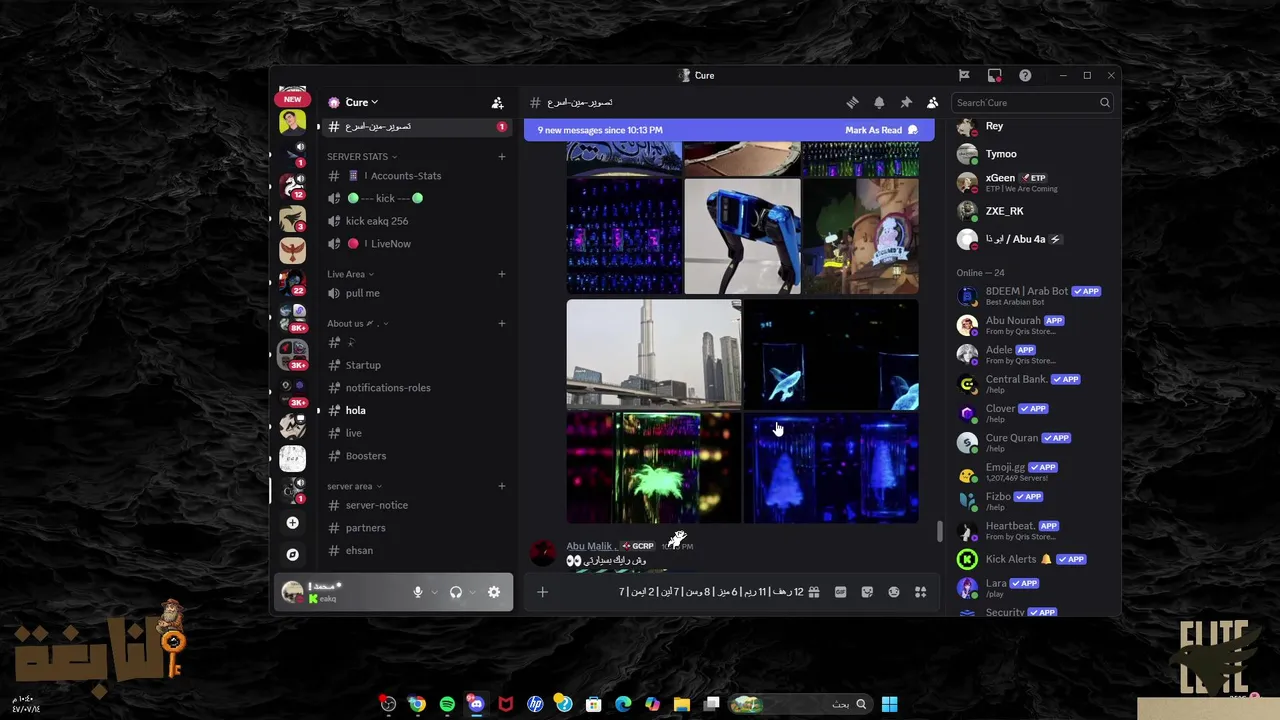The image size is (1280, 720).
Task: Toggle the member list icon
Action: (932, 102)
